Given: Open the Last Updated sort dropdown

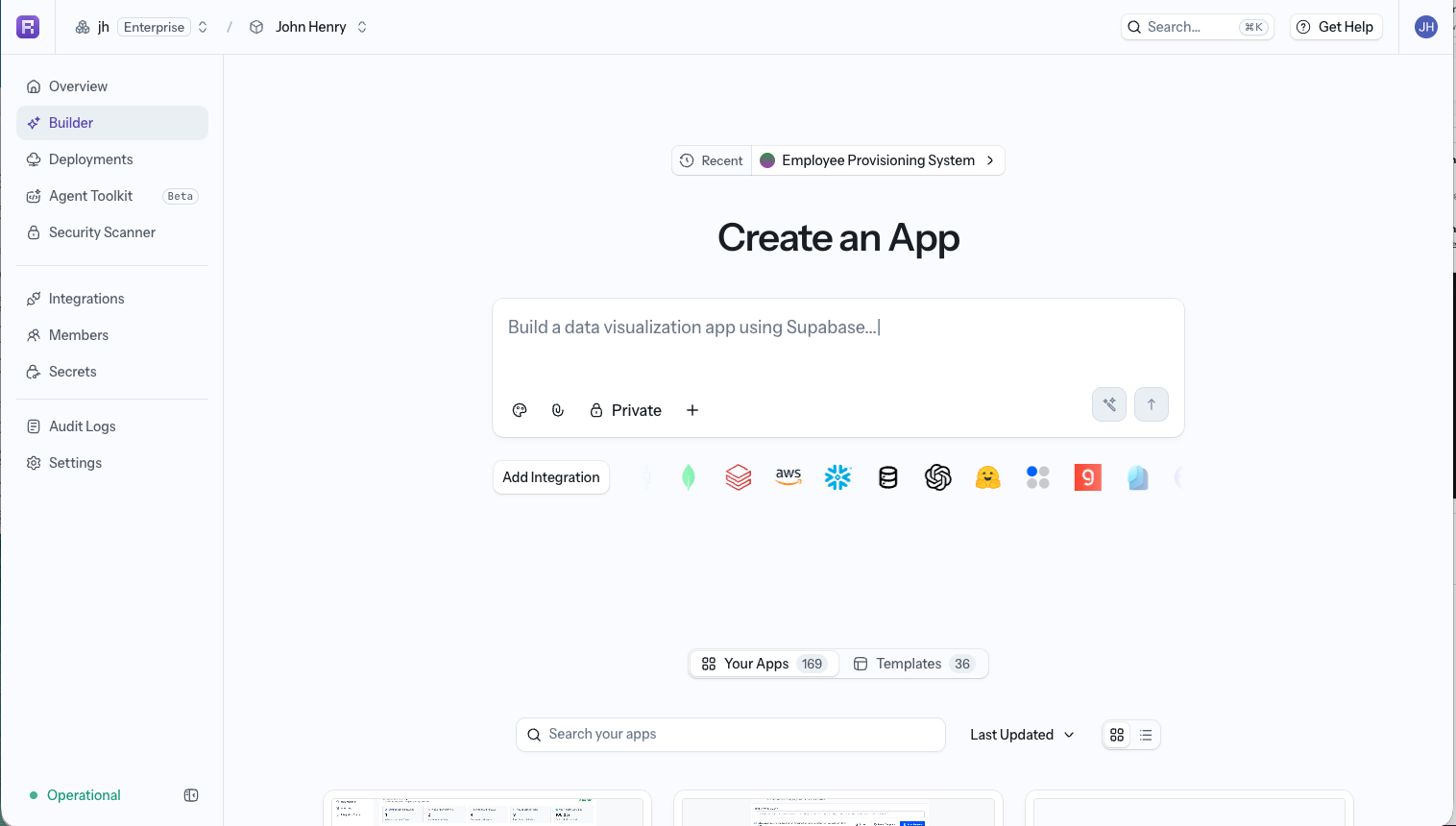Looking at the screenshot, I should 1022,735.
